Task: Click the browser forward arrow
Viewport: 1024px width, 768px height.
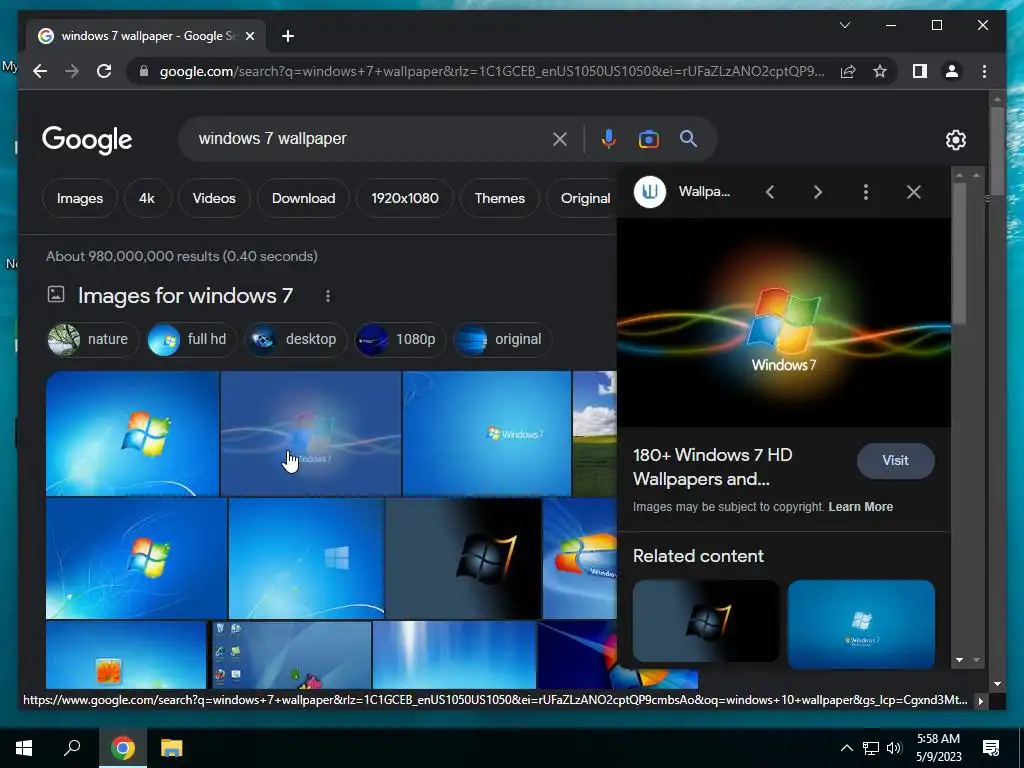Action: coord(72,71)
